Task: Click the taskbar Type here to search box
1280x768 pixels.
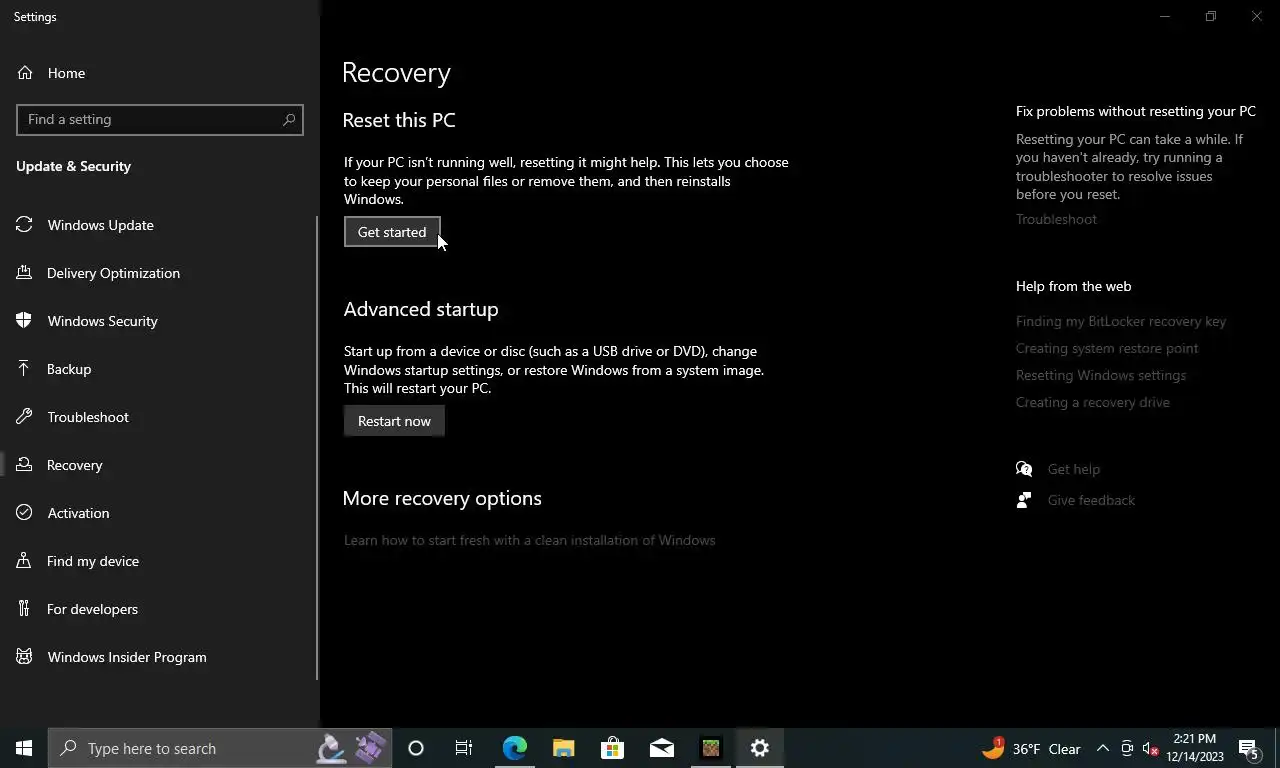Action: 218,748
